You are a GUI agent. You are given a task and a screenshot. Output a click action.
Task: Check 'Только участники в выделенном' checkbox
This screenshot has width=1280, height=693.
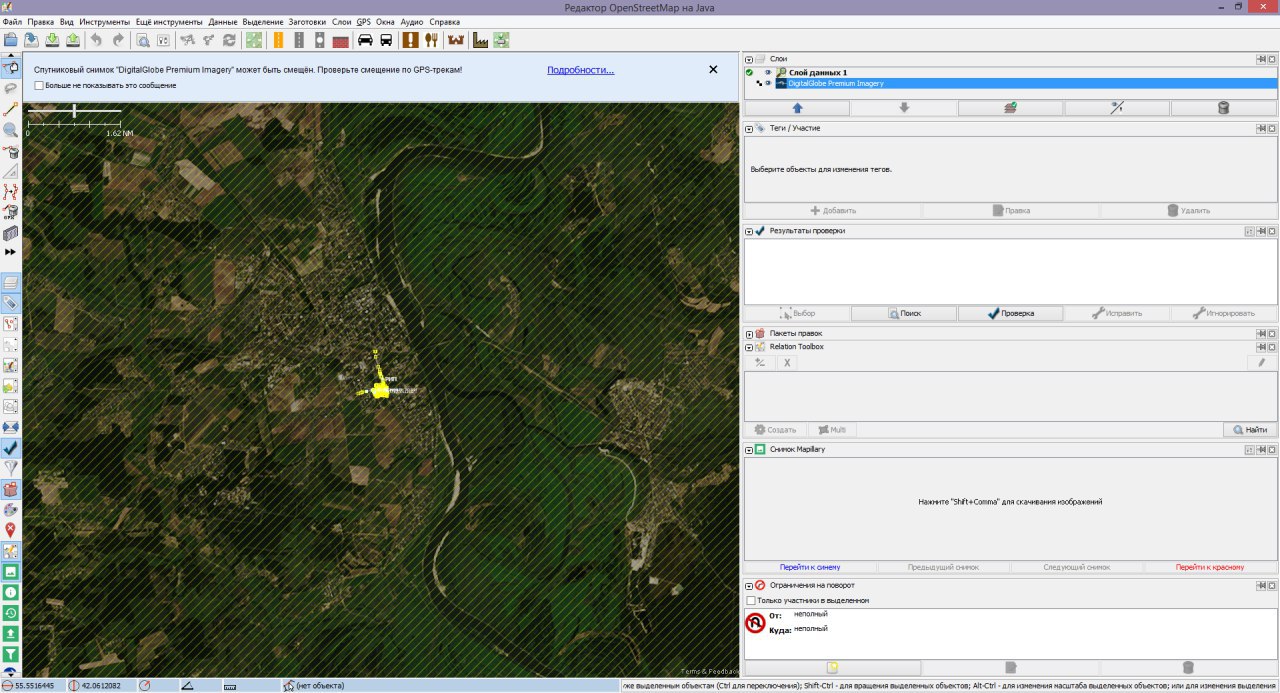coord(751,600)
